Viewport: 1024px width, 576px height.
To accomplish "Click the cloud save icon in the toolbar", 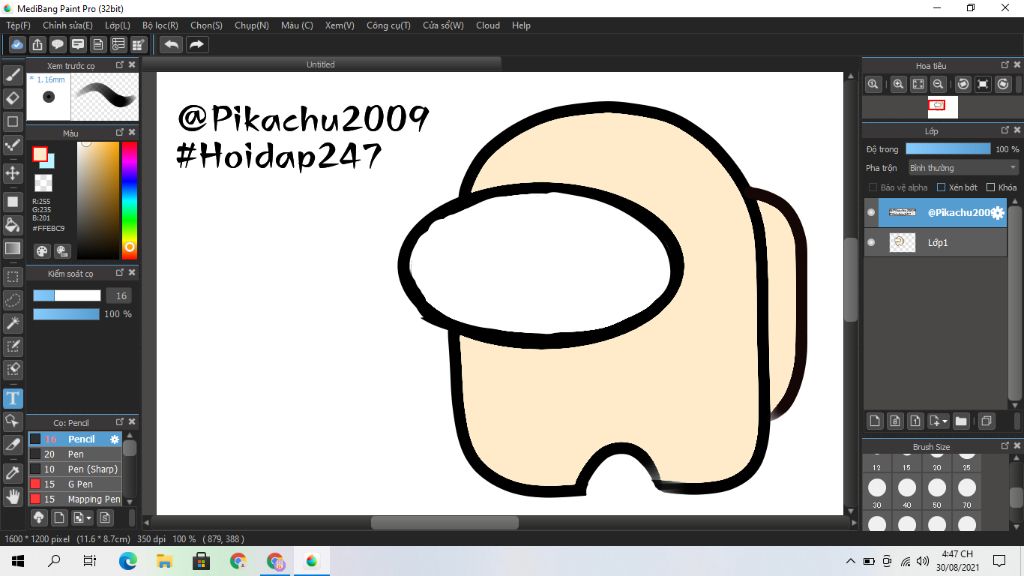I will pyautogui.click(x=17, y=44).
